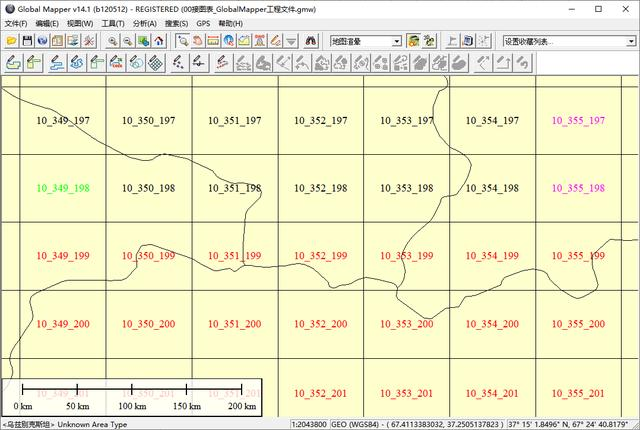Click red tile label 10_352_199
The height and width of the screenshot is (430, 640).
[320, 256]
